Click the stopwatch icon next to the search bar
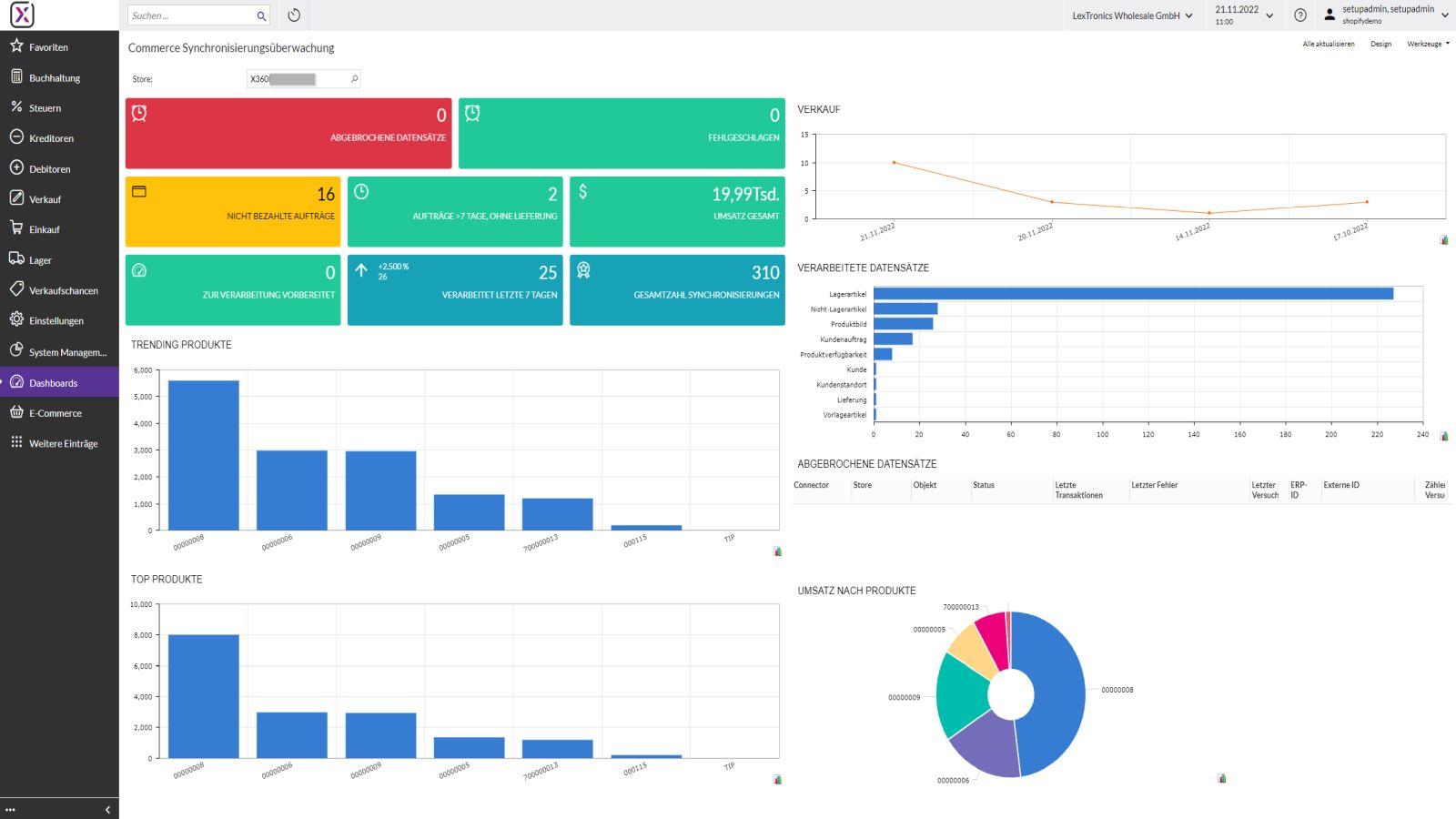Screen dimensions: 1456x819 coord(293,15)
